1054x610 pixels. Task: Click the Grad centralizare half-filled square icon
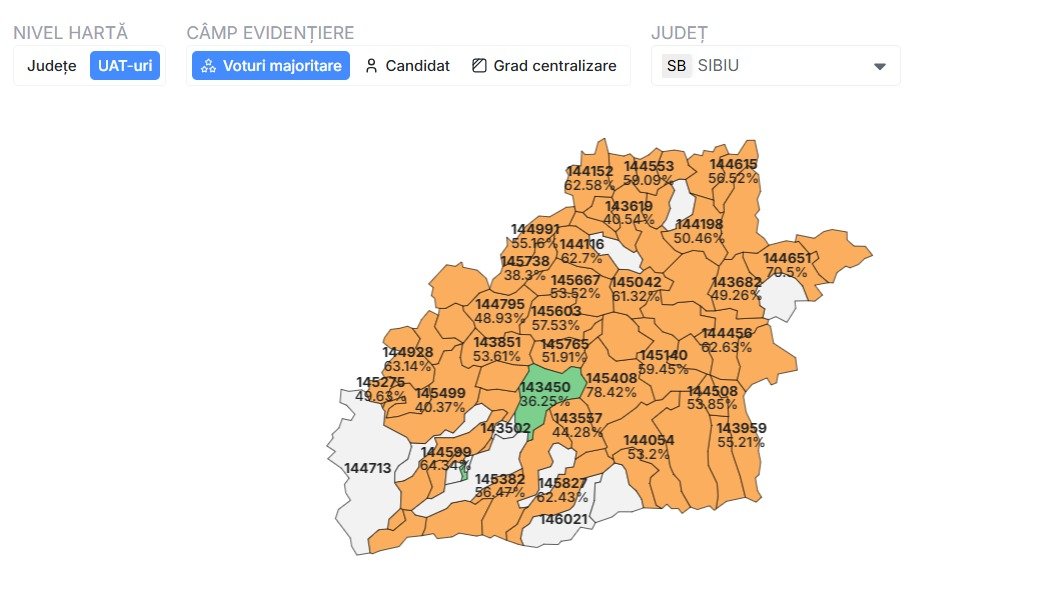(x=479, y=66)
